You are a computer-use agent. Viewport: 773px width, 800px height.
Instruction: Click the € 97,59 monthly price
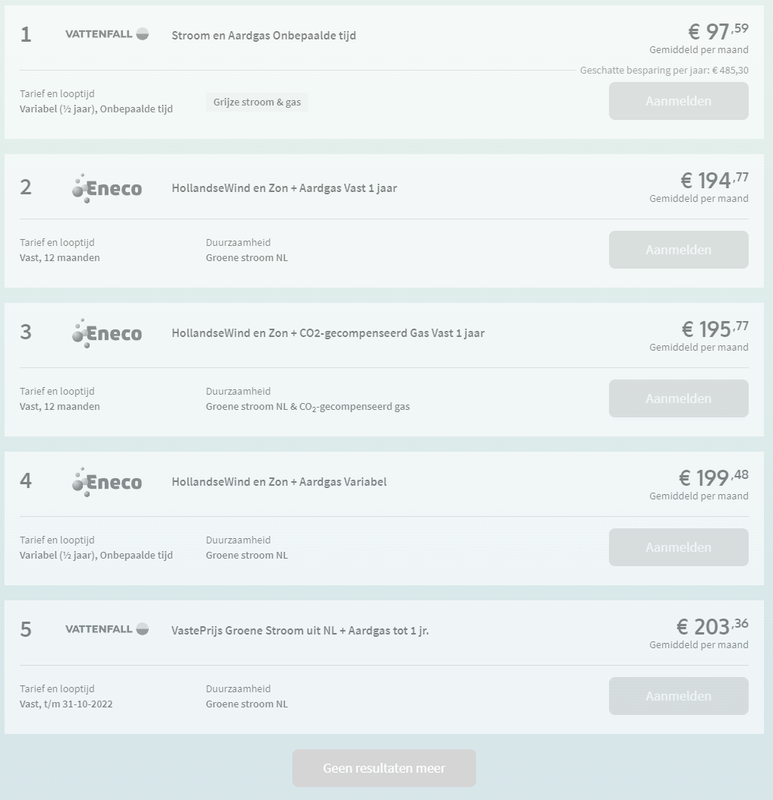pos(713,33)
